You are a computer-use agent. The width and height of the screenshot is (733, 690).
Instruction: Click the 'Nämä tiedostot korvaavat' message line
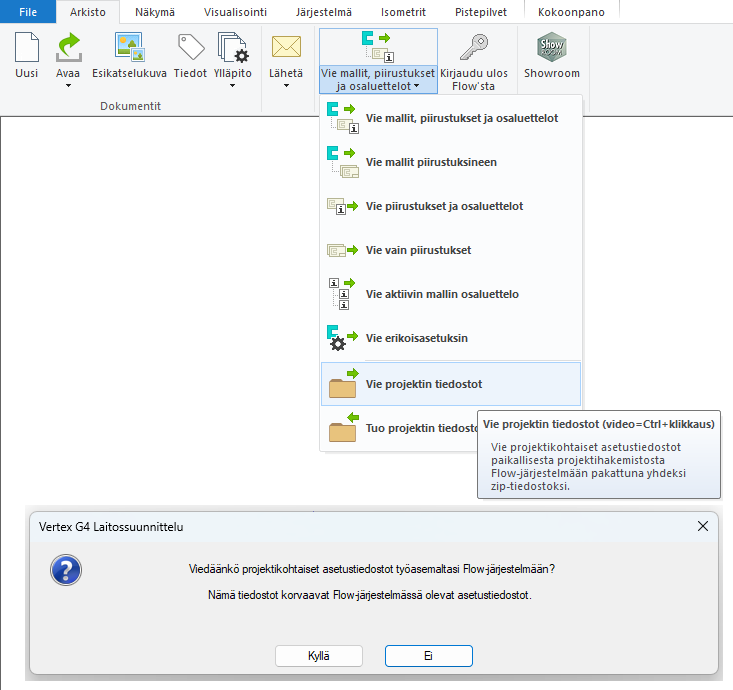click(370, 595)
